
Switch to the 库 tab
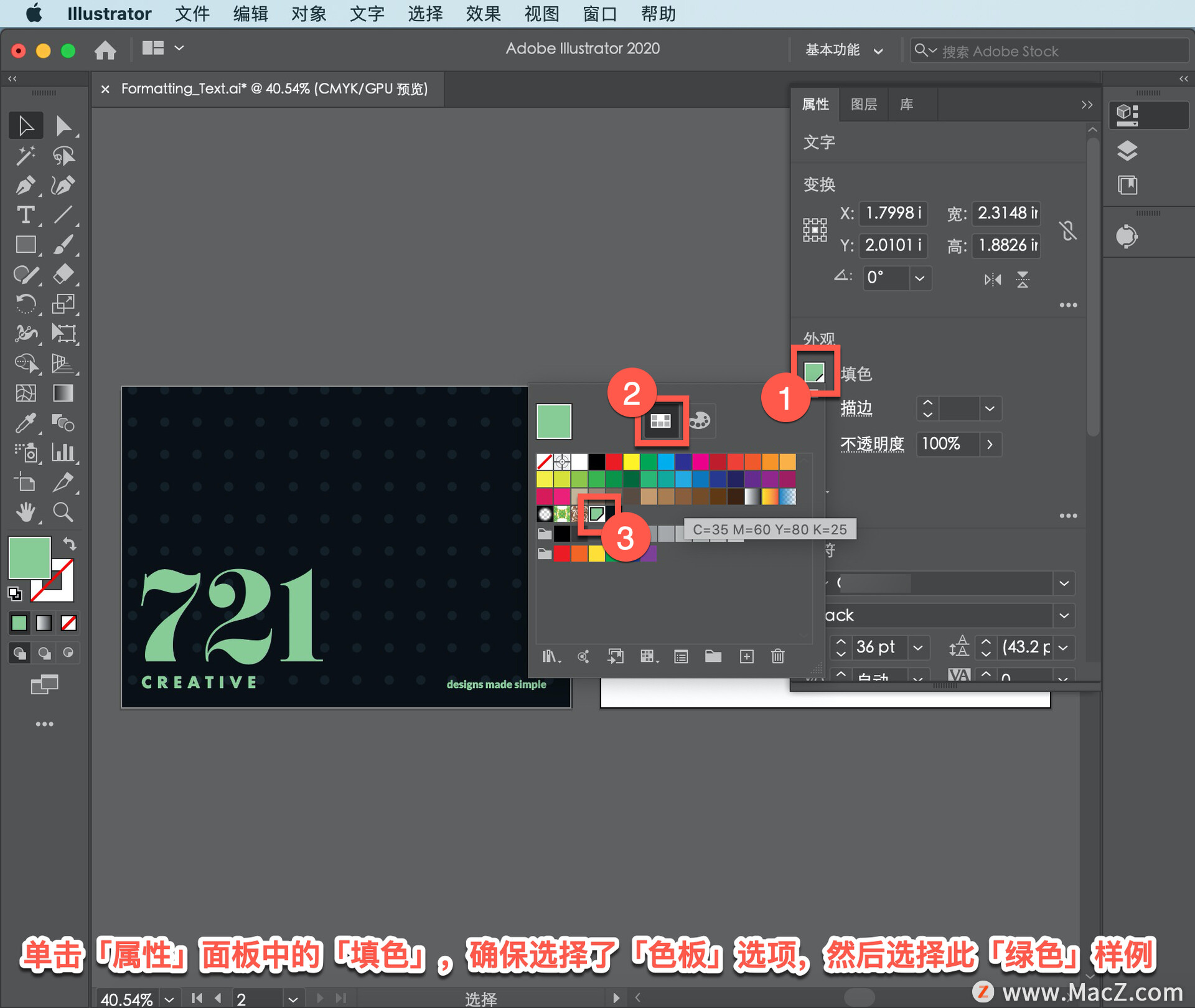click(907, 104)
